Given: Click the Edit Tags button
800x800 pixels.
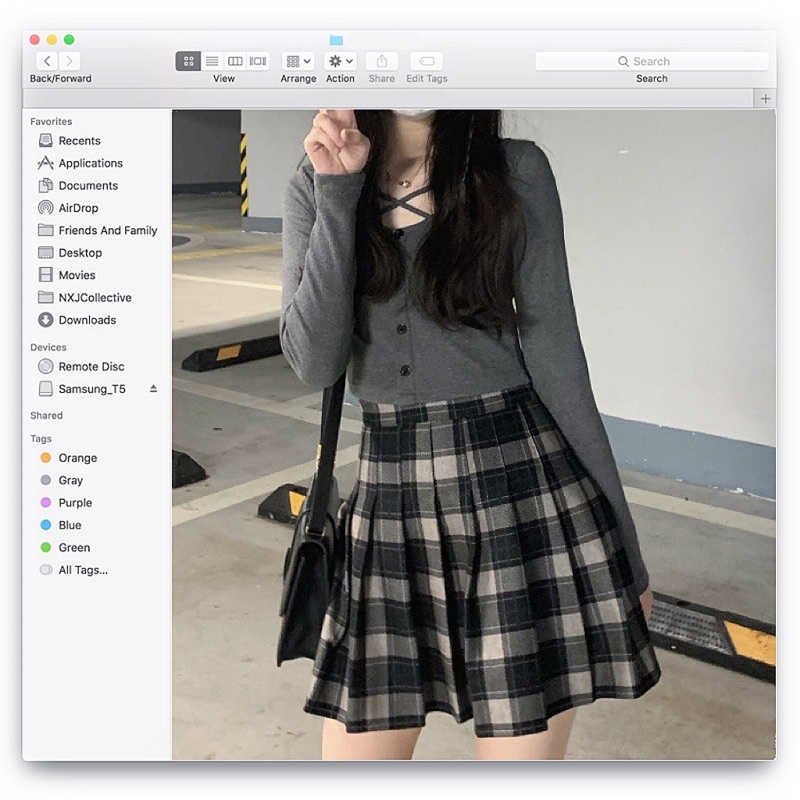Looking at the screenshot, I should click(426, 61).
